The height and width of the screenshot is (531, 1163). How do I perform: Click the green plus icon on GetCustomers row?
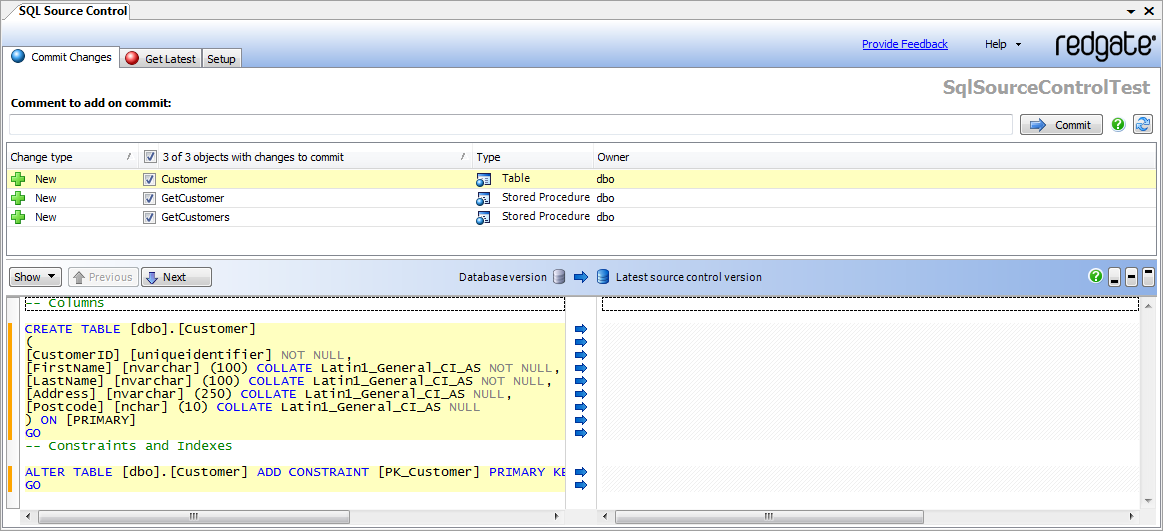[18, 217]
